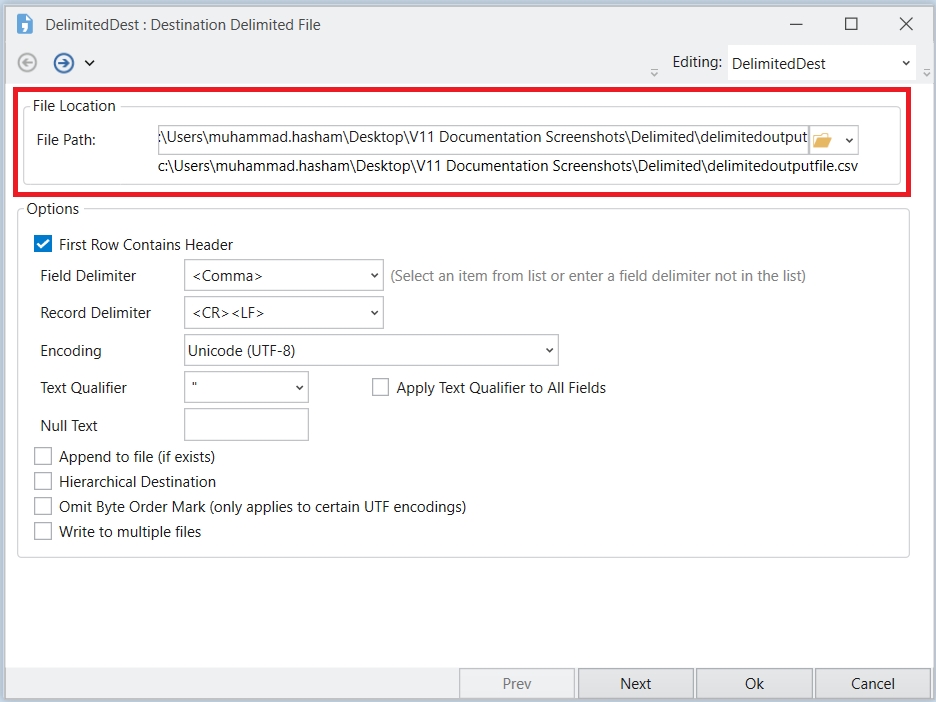Click the greyed-out back arrow icon
Image resolution: width=936 pixels, height=702 pixels.
[28, 63]
